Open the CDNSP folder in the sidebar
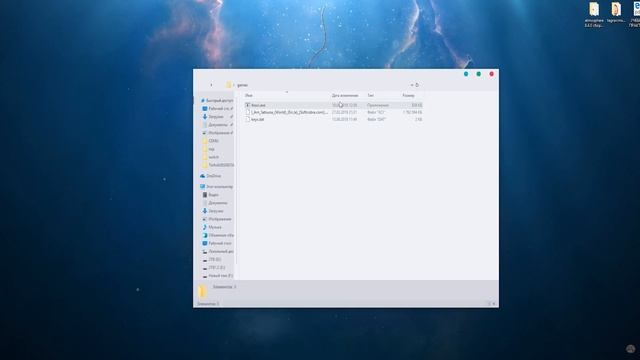The image size is (640, 360). pos(211,141)
